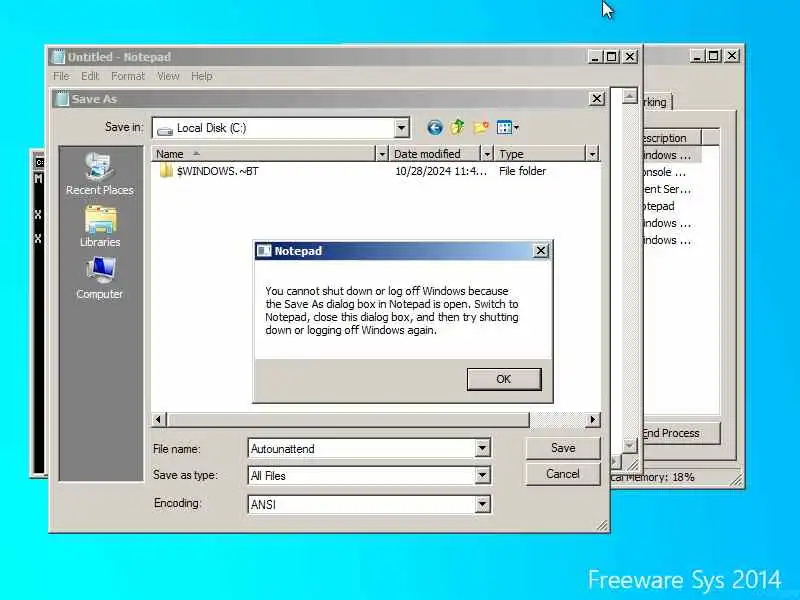Click OK in the Notepad message box
The image size is (800, 600).
(504, 379)
